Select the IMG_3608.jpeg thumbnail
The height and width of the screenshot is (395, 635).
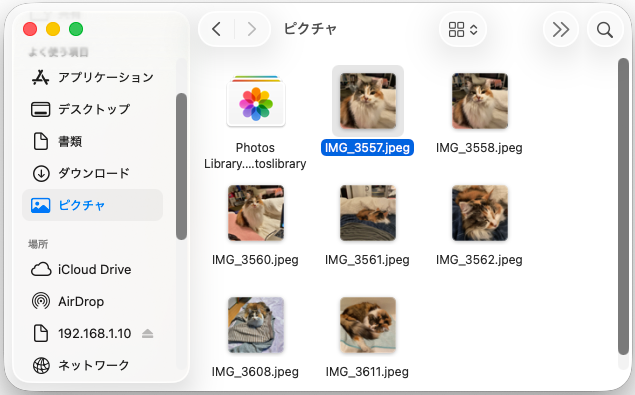(x=256, y=325)
